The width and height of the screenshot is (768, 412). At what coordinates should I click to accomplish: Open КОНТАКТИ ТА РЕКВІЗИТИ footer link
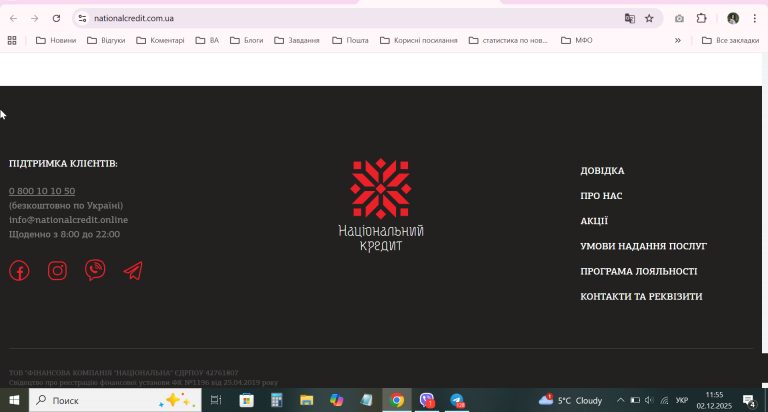pyautogui.click(x=641, y=296)
